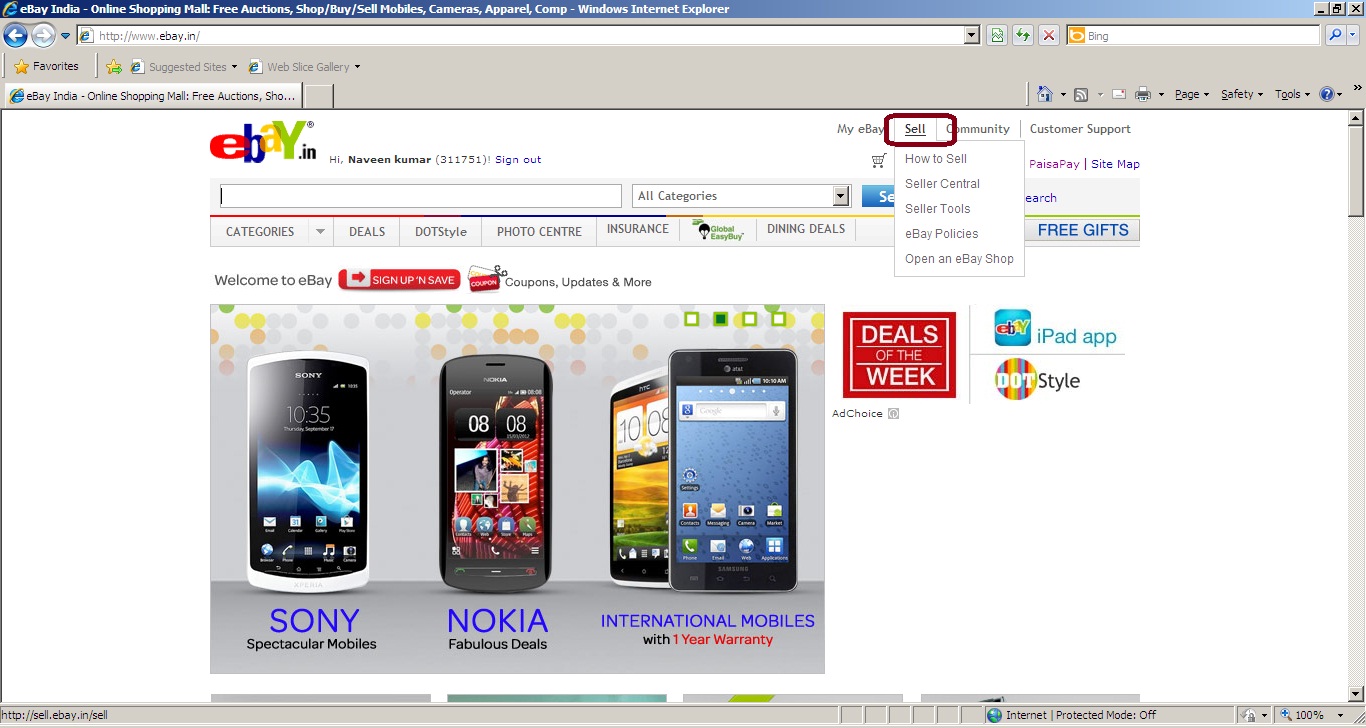Image resolution: width=1366 pixels, height=728 pixels.
Task: Open the PHOTO CENTRE nav tab
Action: pyautogui.click(x=539, y=232)
